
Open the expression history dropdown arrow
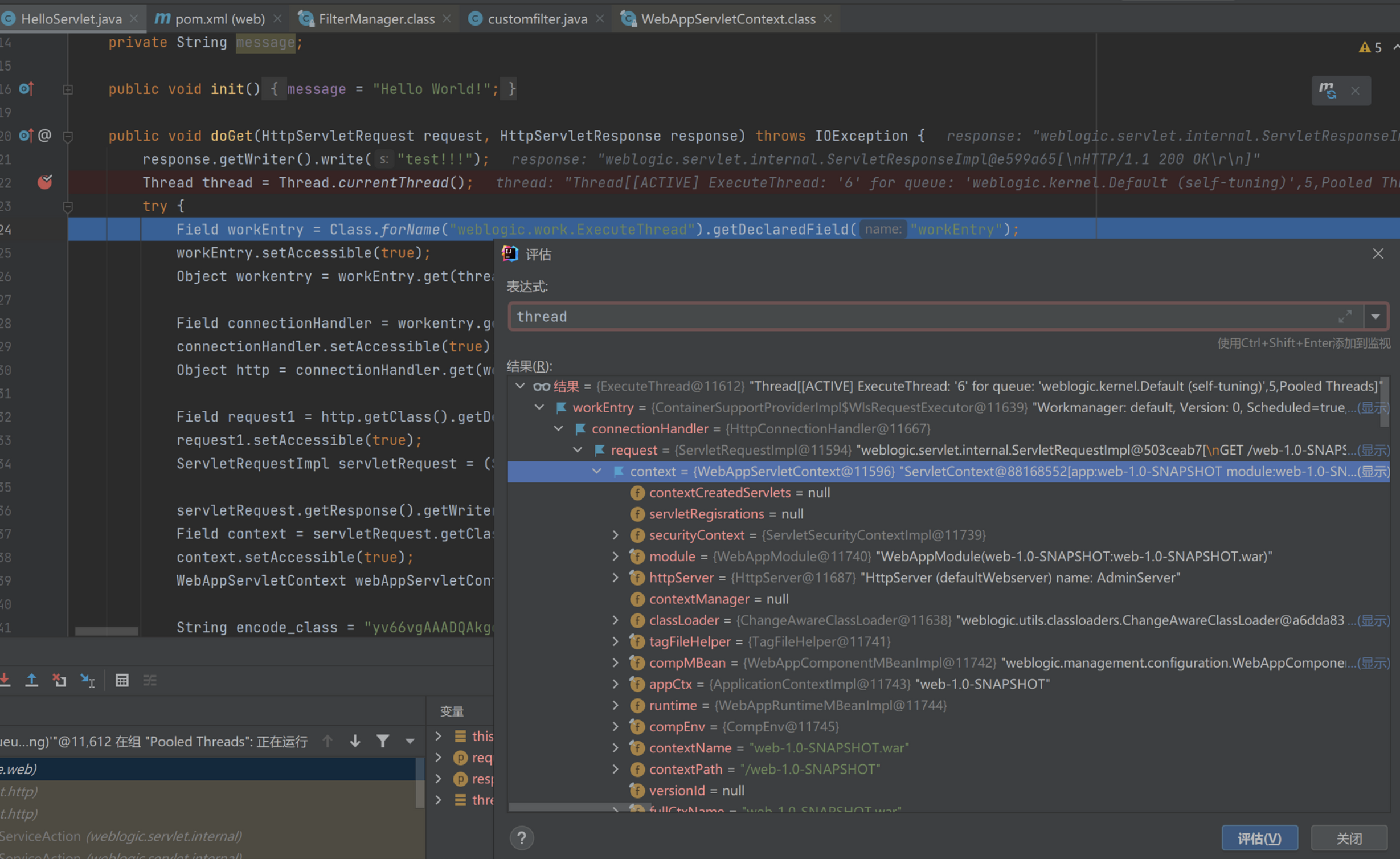tap(1376, 317)
